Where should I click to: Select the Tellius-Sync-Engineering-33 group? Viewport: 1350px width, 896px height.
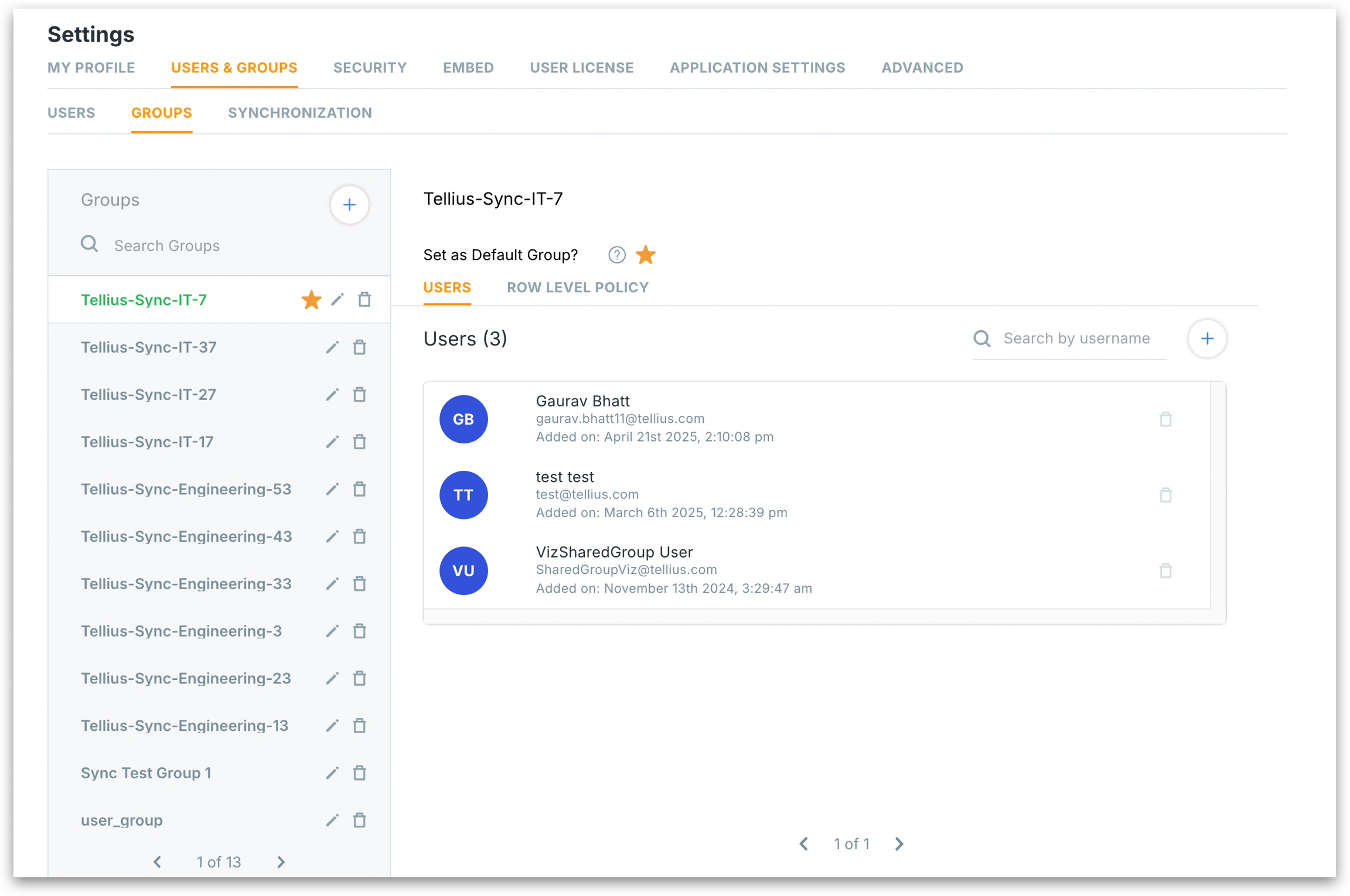[186, 584]
